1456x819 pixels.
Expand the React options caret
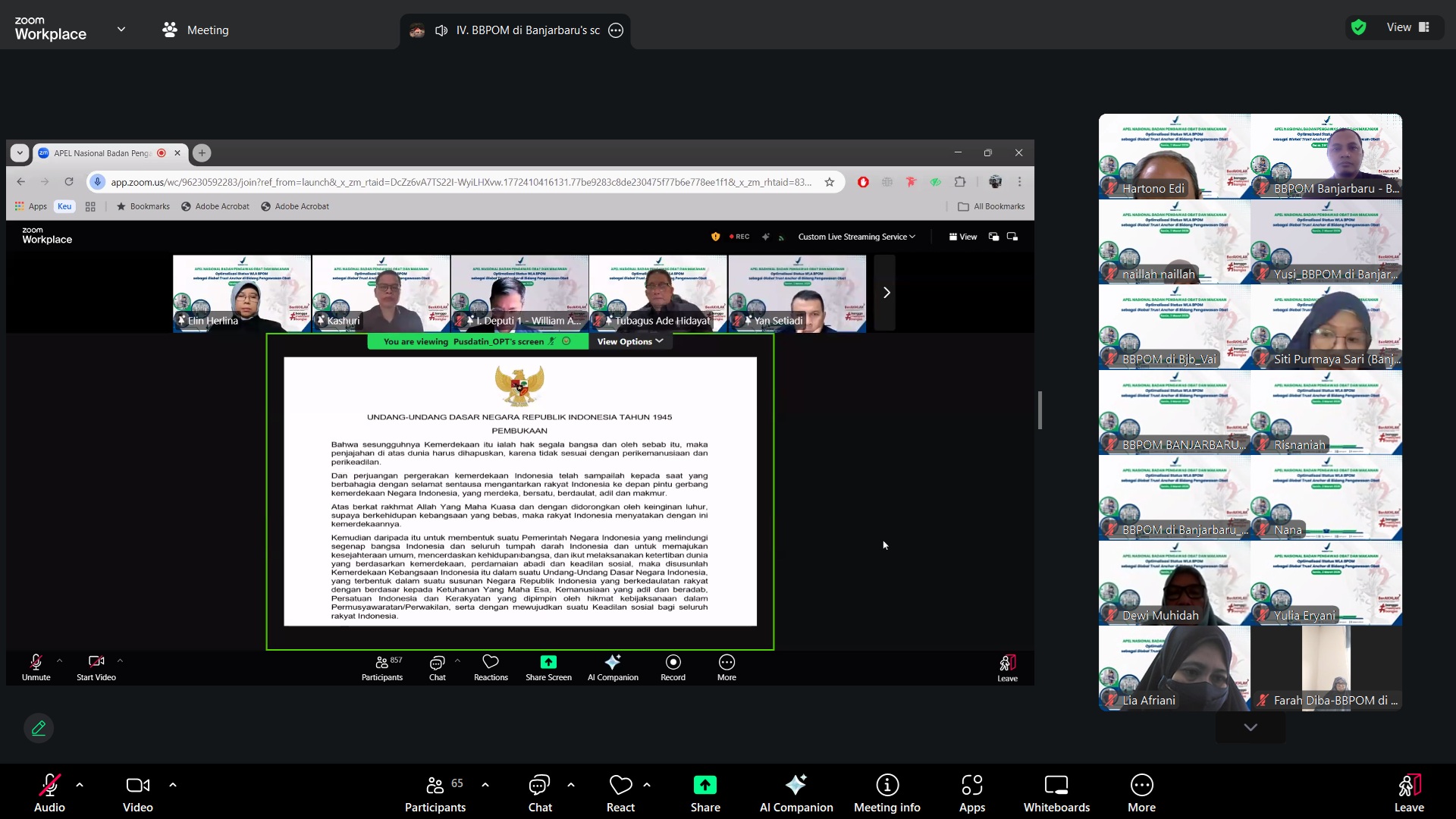647,785
